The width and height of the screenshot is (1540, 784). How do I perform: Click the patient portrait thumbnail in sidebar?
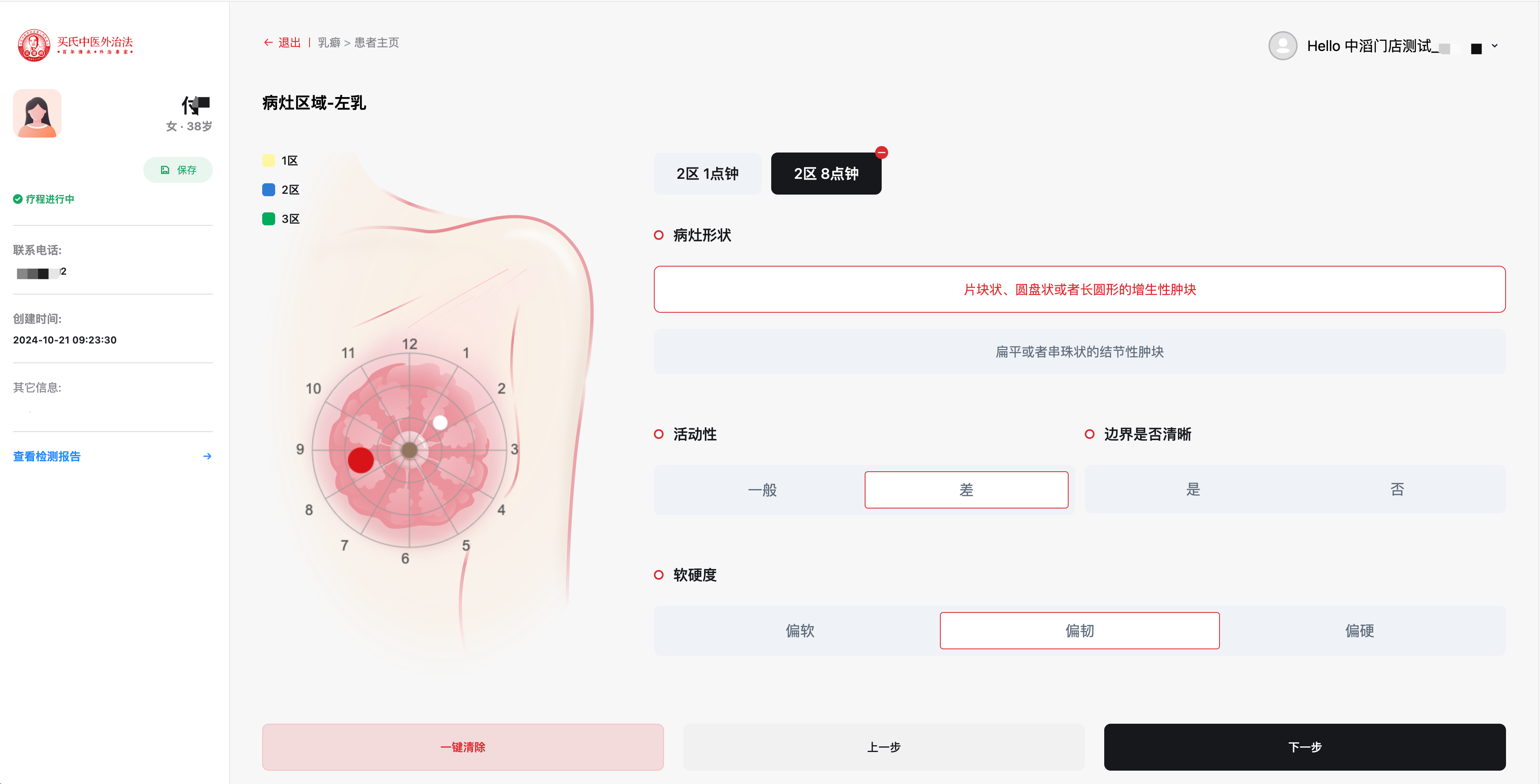pyautogui.click(x=37, y=114)
